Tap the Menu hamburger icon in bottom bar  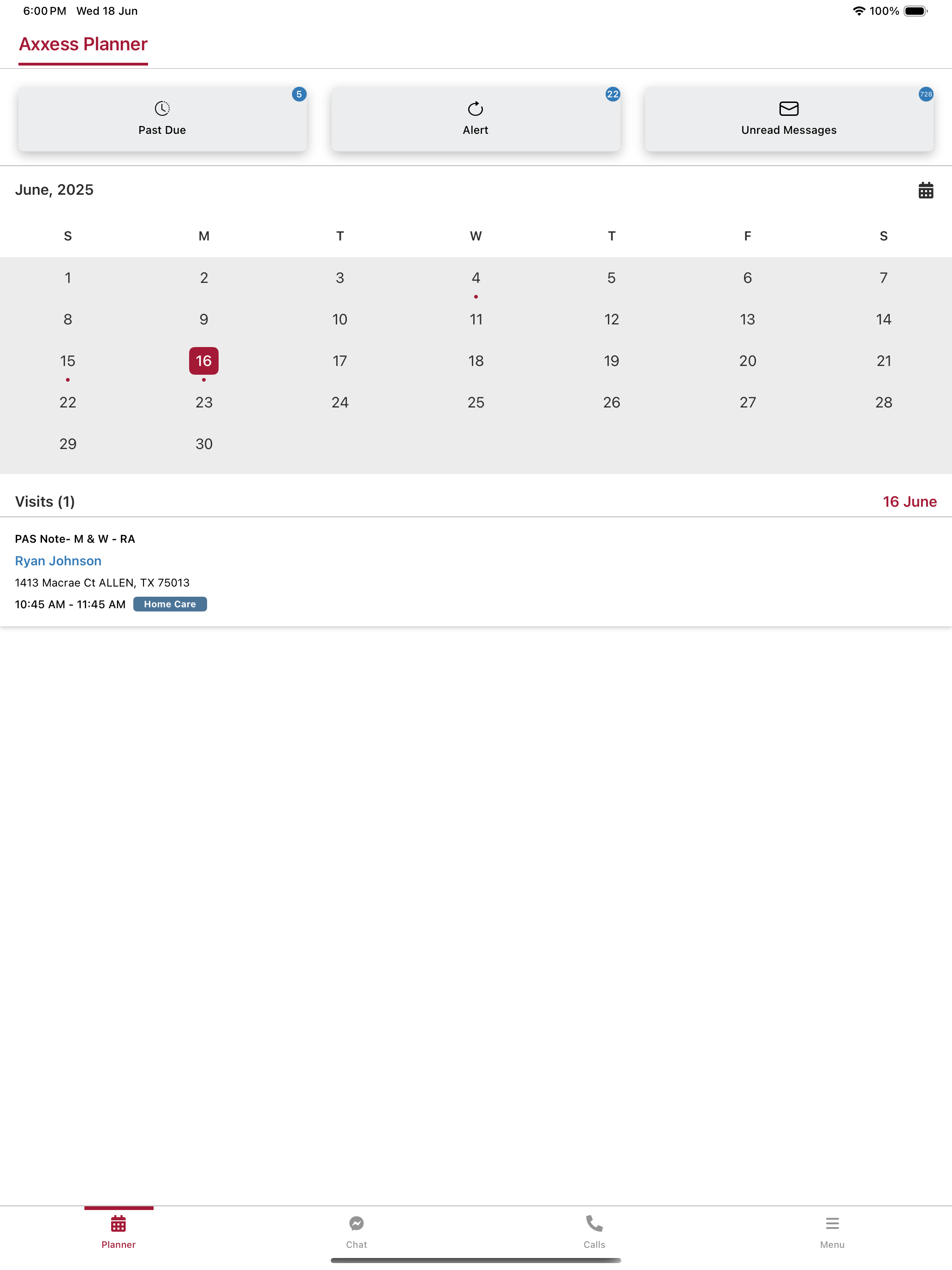coord(832,1223)
